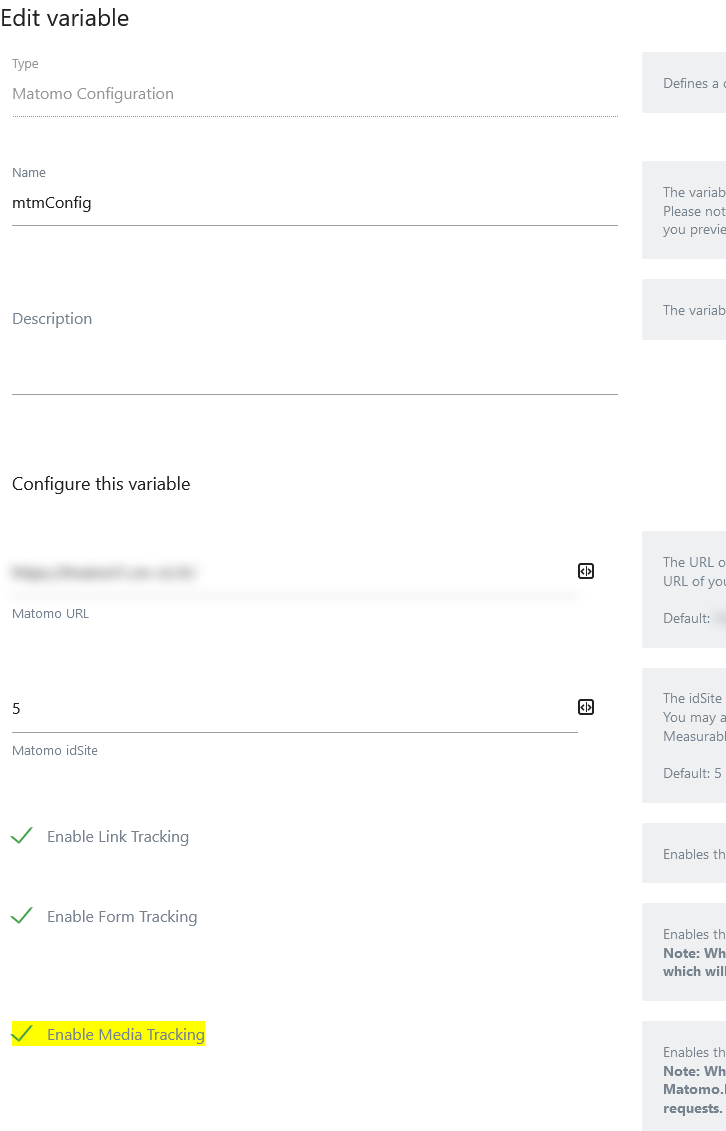Select the idSite help box showing Default: 5

pyautogui.click(x=683, y=735)
